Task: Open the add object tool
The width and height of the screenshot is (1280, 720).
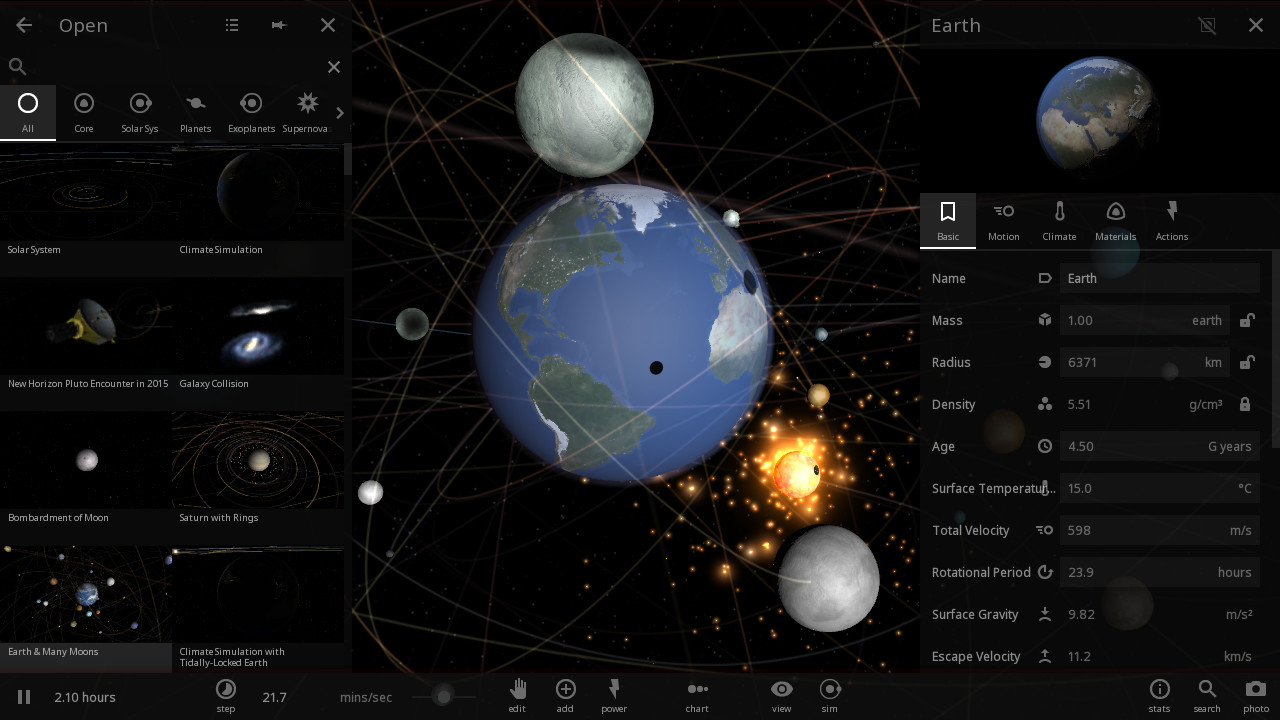Action: [x=565, y=695]
